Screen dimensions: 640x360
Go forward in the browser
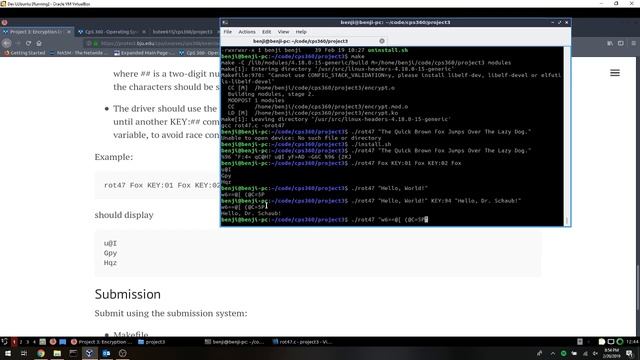pyautogui.click(x=18, y=43)
